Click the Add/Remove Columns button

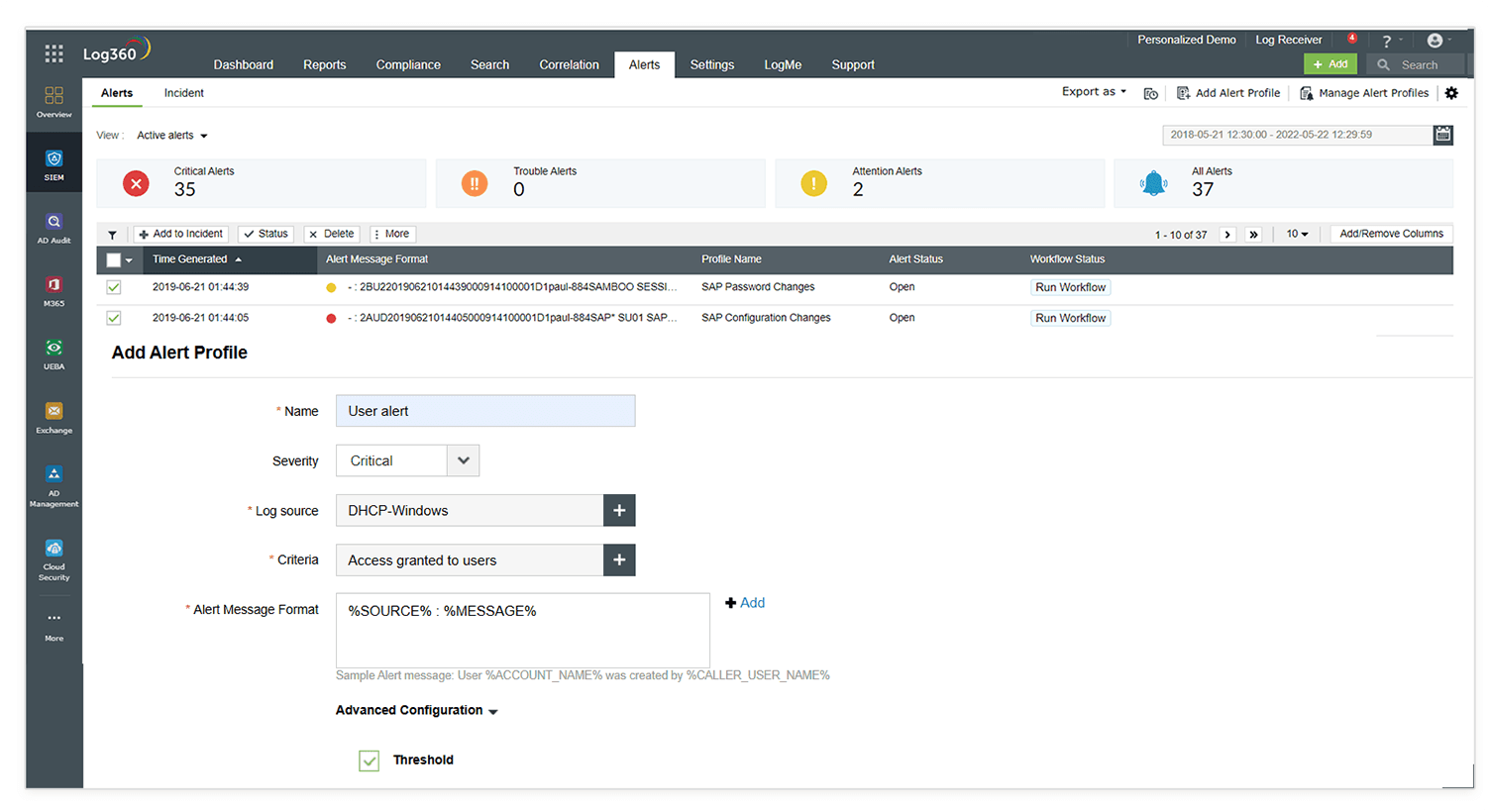tap(1391, 235)
